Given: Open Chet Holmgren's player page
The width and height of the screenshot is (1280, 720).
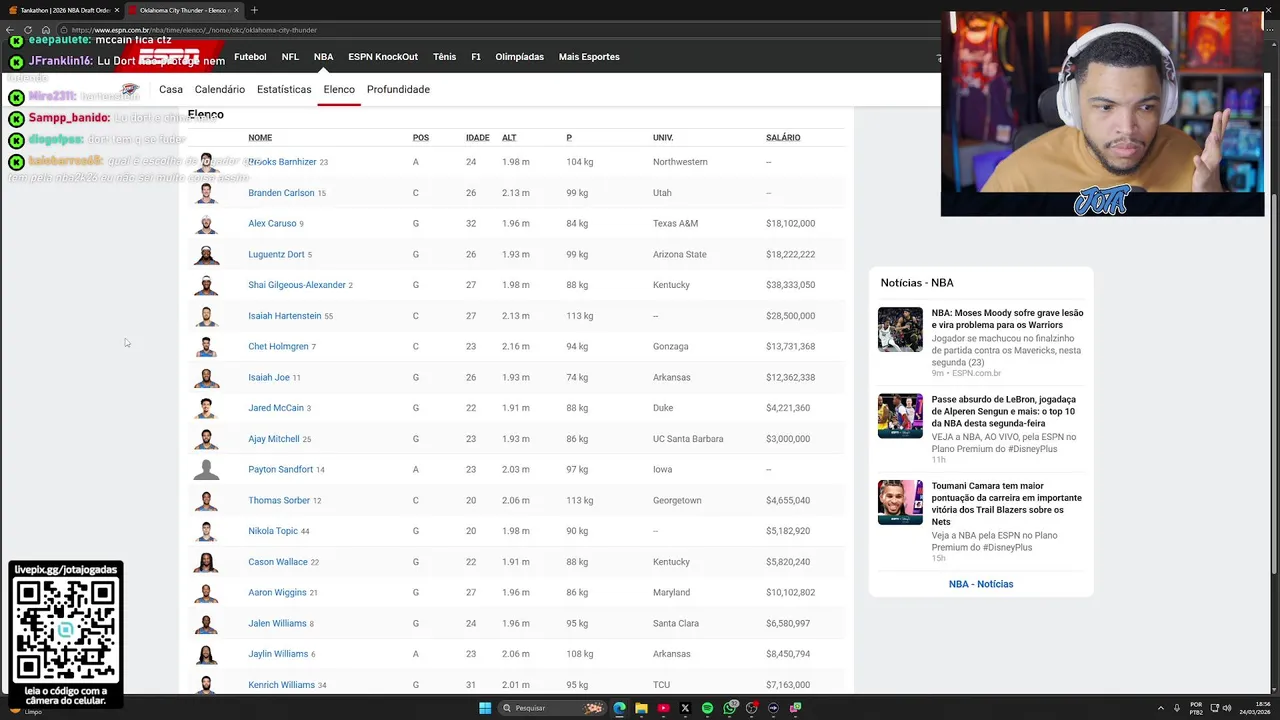Looking at the screenshot, I should 278,347.
